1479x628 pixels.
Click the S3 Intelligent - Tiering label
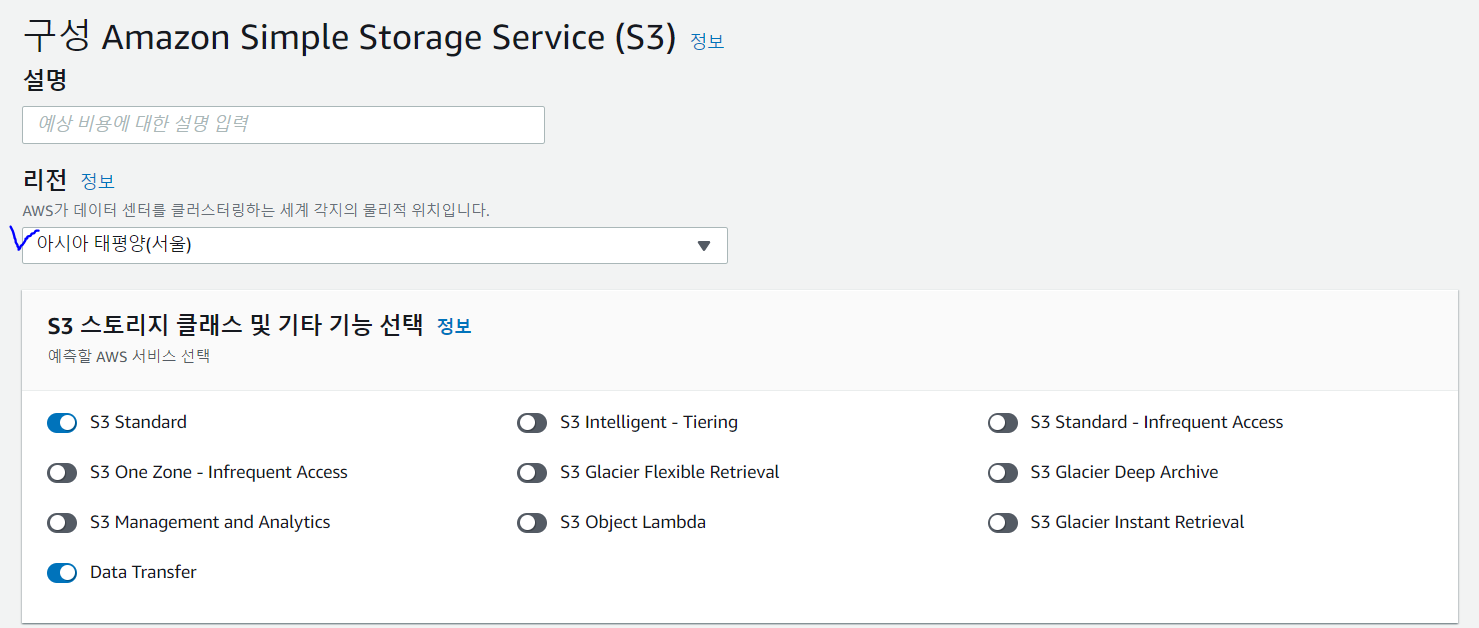[x=649, y=422]
